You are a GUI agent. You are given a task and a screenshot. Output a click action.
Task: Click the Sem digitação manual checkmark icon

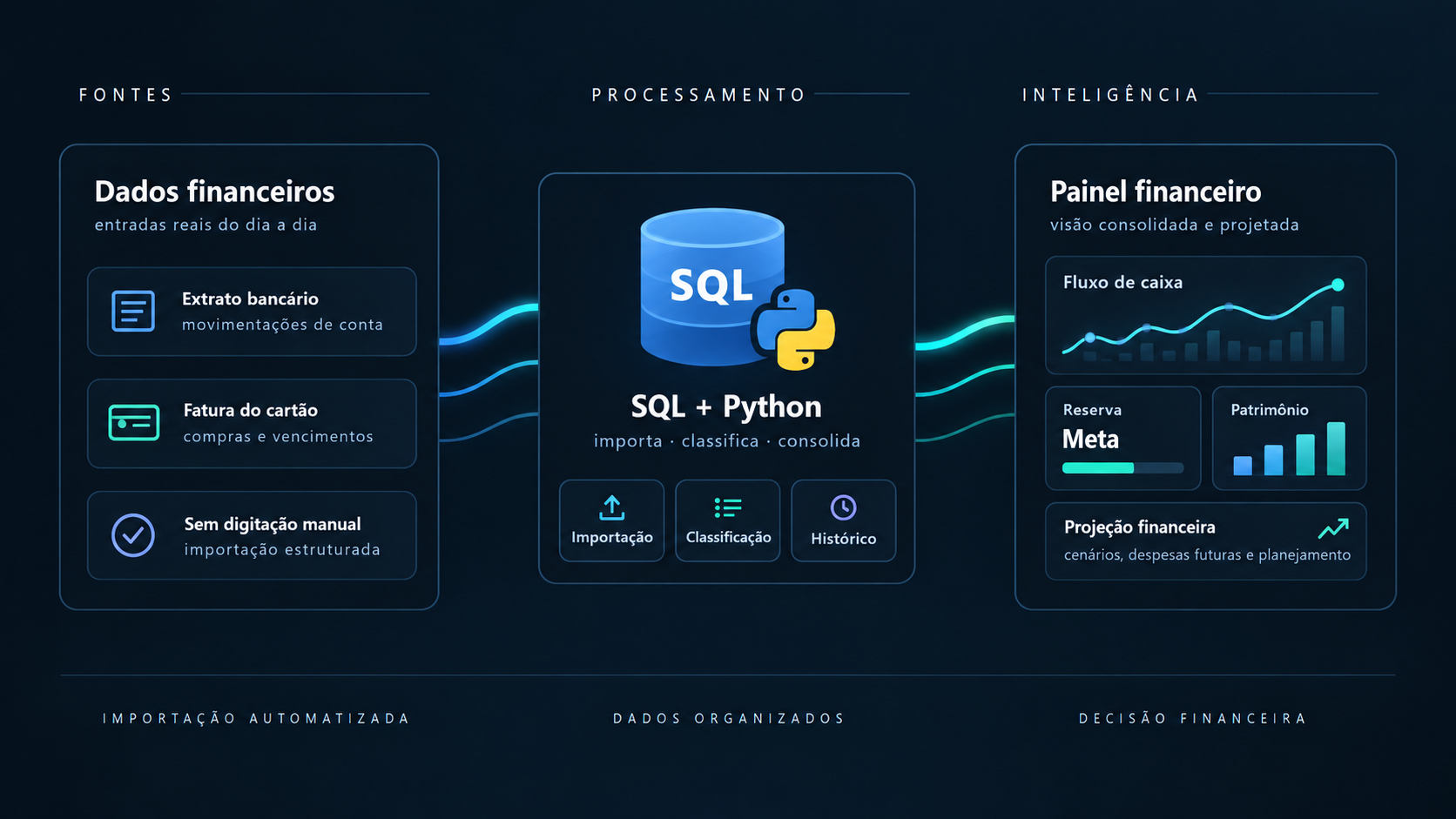(133, 534)
